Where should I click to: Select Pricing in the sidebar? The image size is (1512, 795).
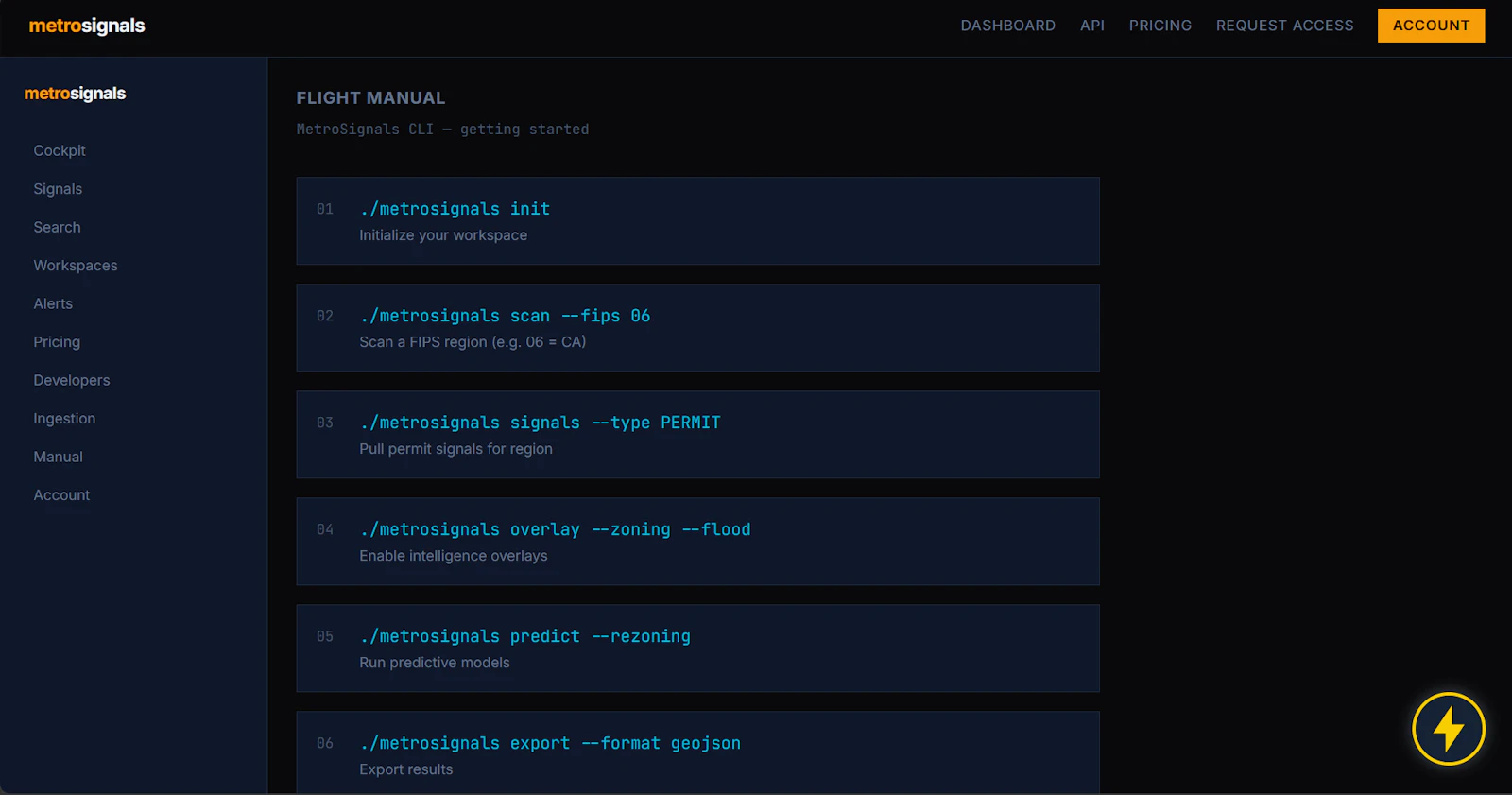pos(57,342)
